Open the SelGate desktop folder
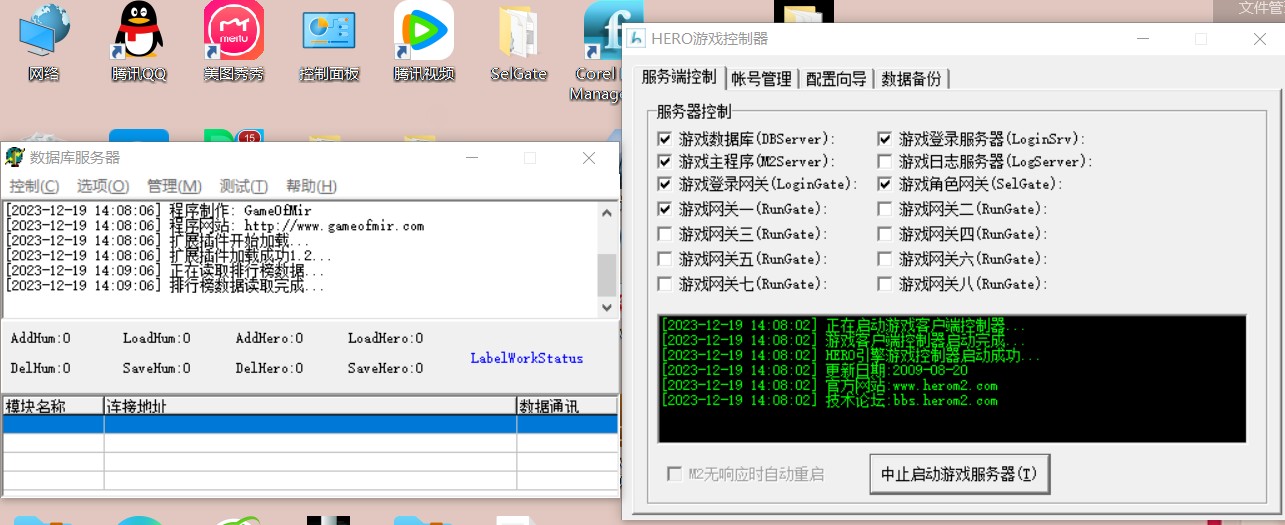The width and height of the screenshot is (1285, 525). coord(518,42)
